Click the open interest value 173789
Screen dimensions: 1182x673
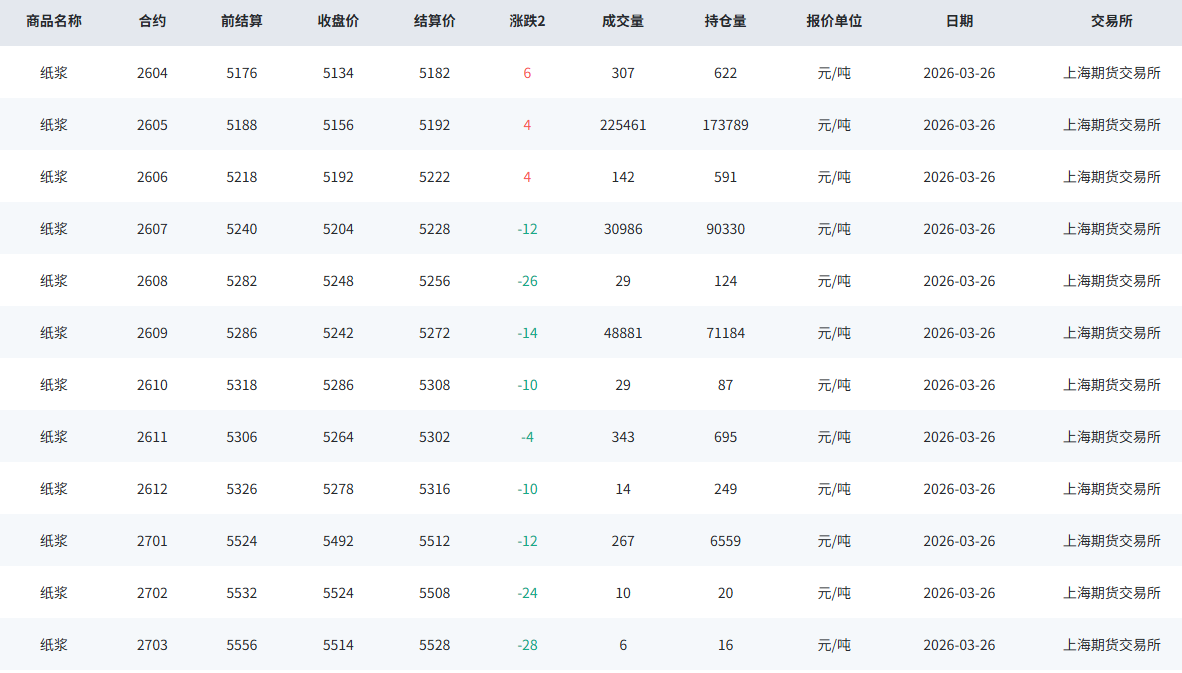[725, 125]
